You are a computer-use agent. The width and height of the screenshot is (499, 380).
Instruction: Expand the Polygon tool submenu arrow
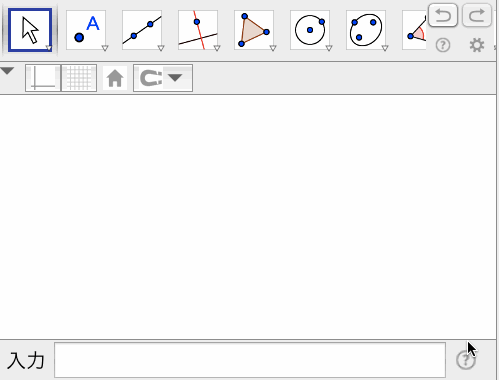(273, 48)
